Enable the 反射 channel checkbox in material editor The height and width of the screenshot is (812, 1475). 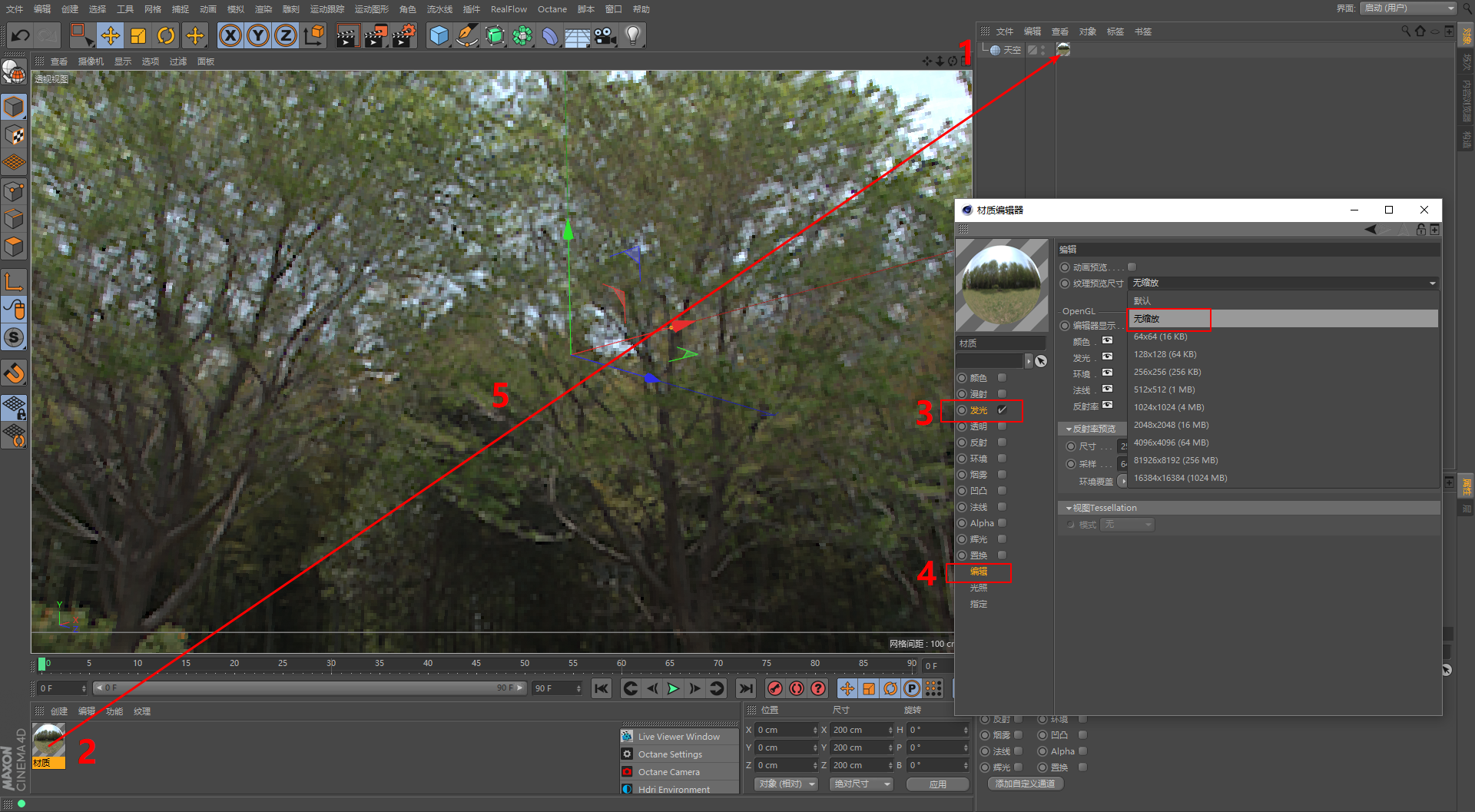click(x=1002, y=442)
